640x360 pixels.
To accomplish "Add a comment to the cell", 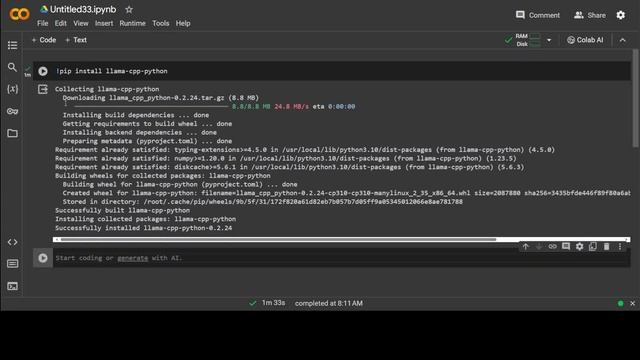I will (566, 247).
